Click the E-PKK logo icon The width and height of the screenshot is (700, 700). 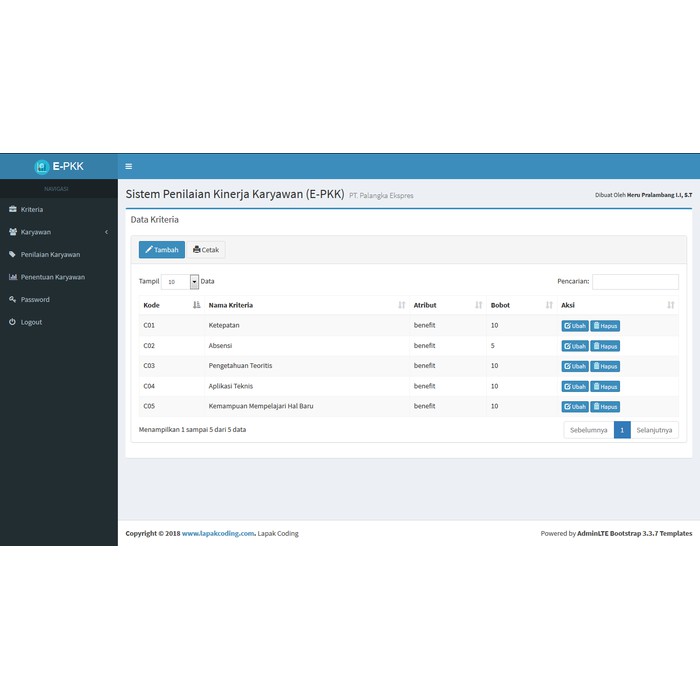pyautogui.click(x=42, y=167)
